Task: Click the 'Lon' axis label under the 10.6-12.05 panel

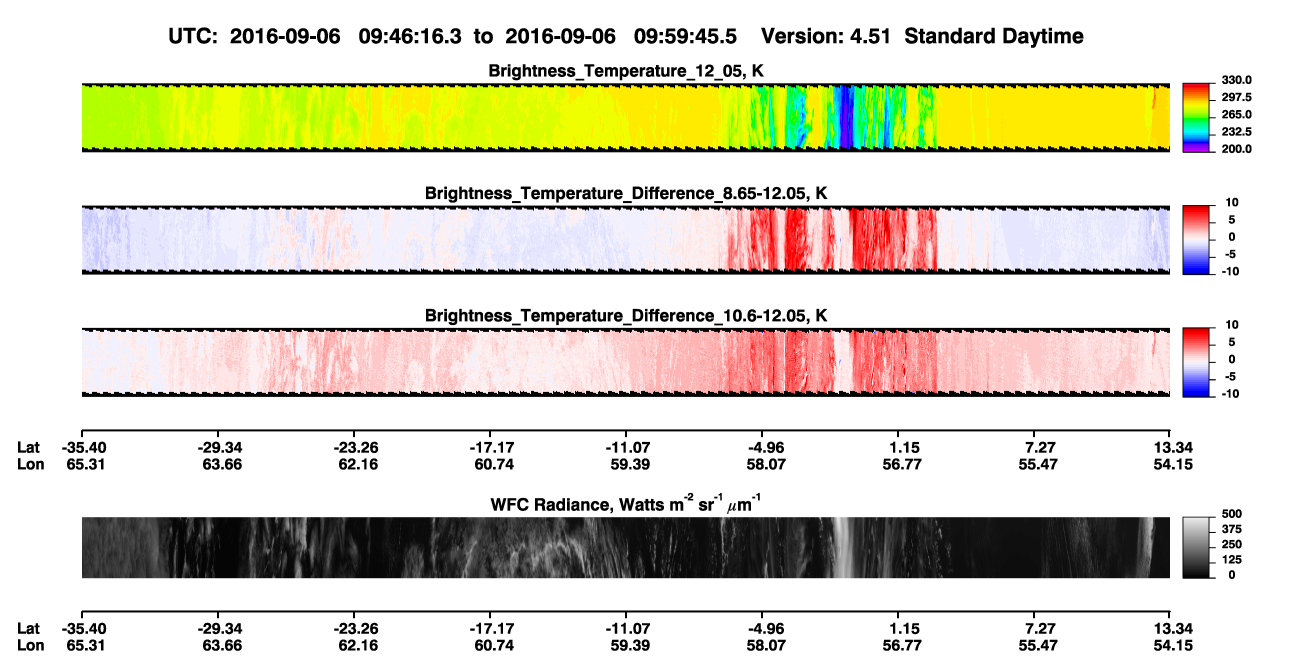Action: coord(30,464)
